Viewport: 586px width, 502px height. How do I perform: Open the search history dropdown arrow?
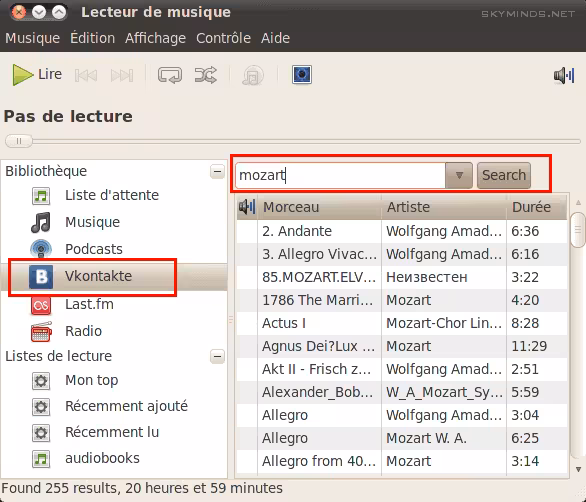point(459,175)
